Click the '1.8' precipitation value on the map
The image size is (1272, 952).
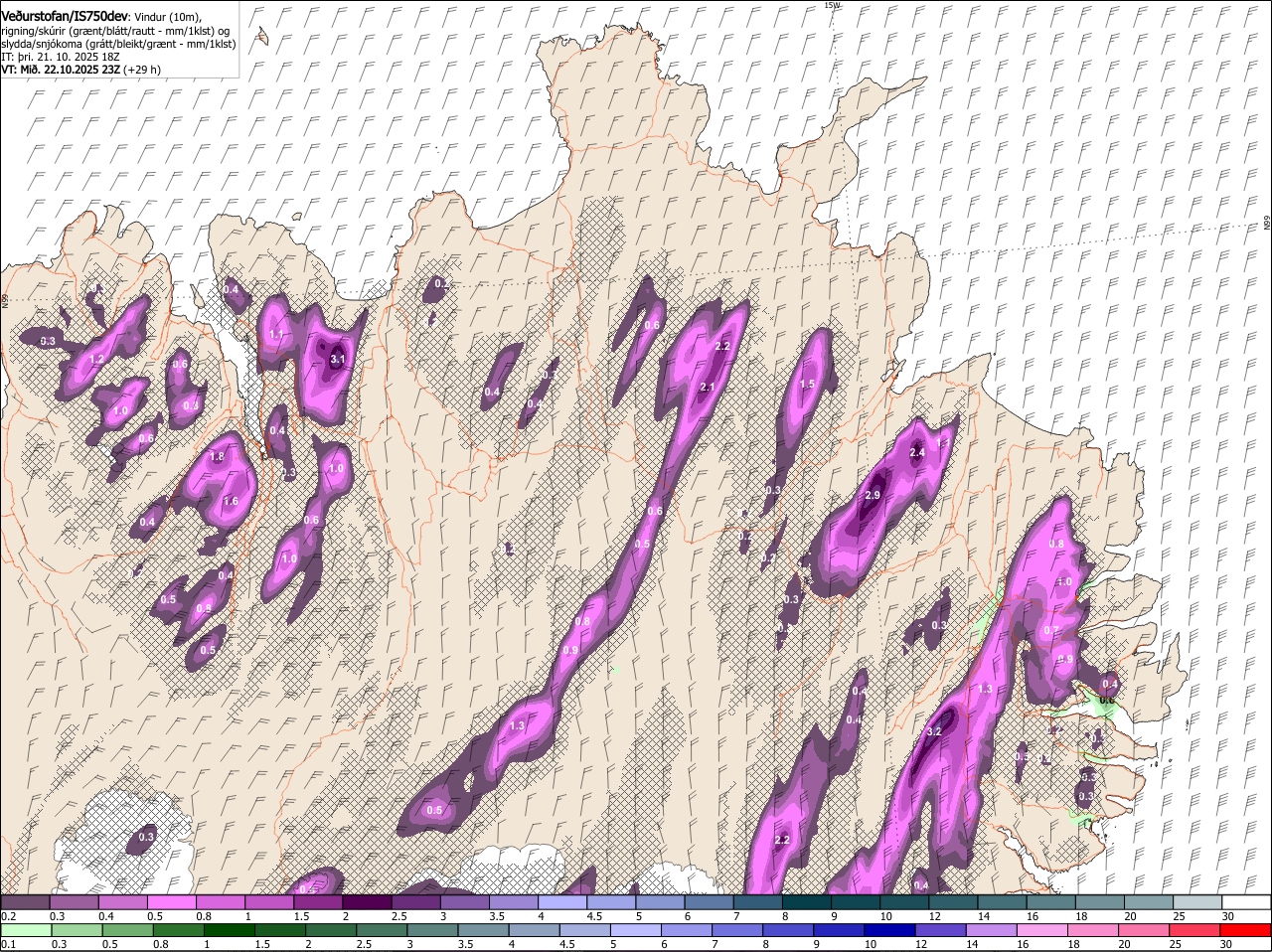[218, 457]
